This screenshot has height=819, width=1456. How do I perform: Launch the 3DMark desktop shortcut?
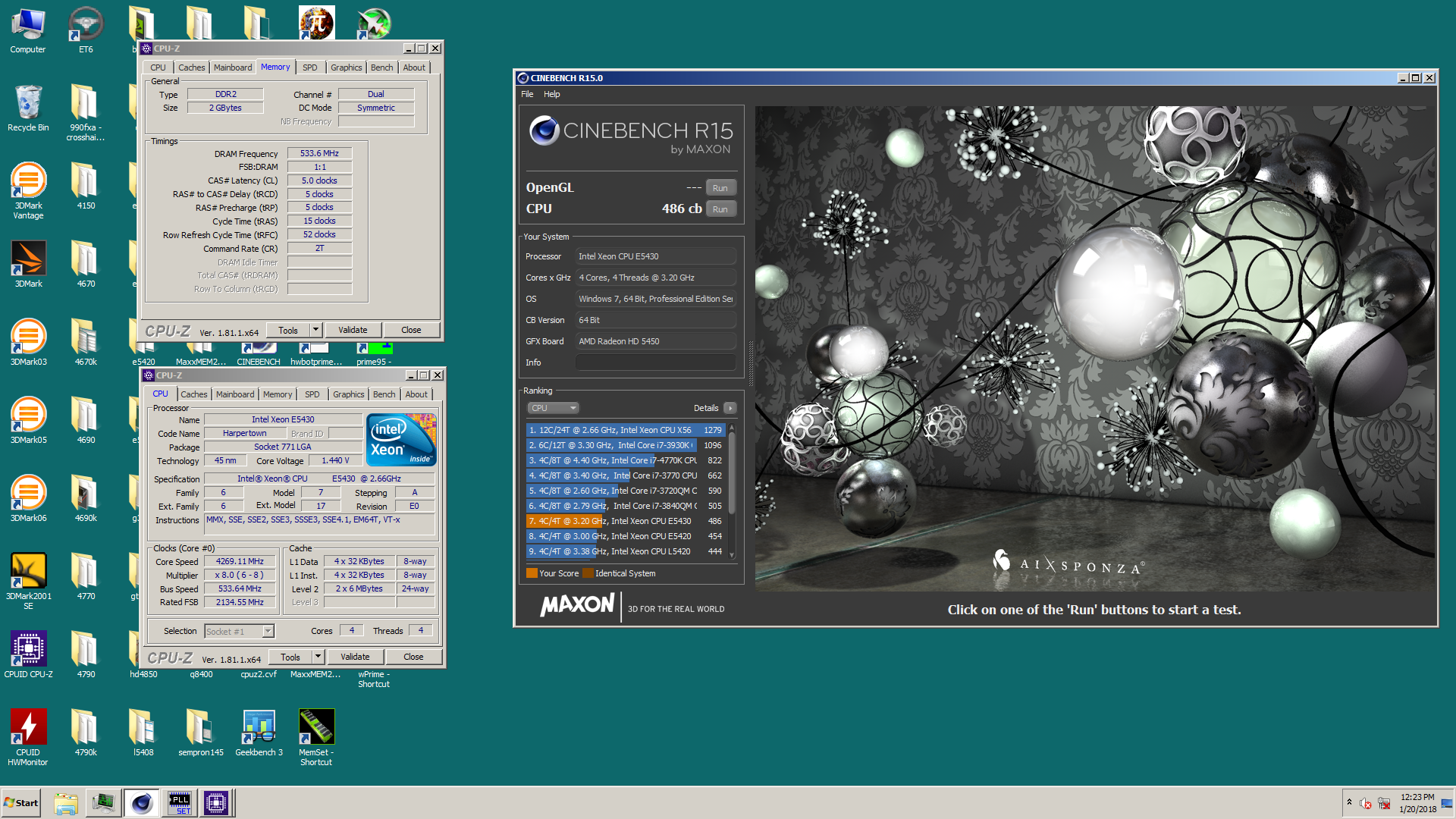[28, 265]
